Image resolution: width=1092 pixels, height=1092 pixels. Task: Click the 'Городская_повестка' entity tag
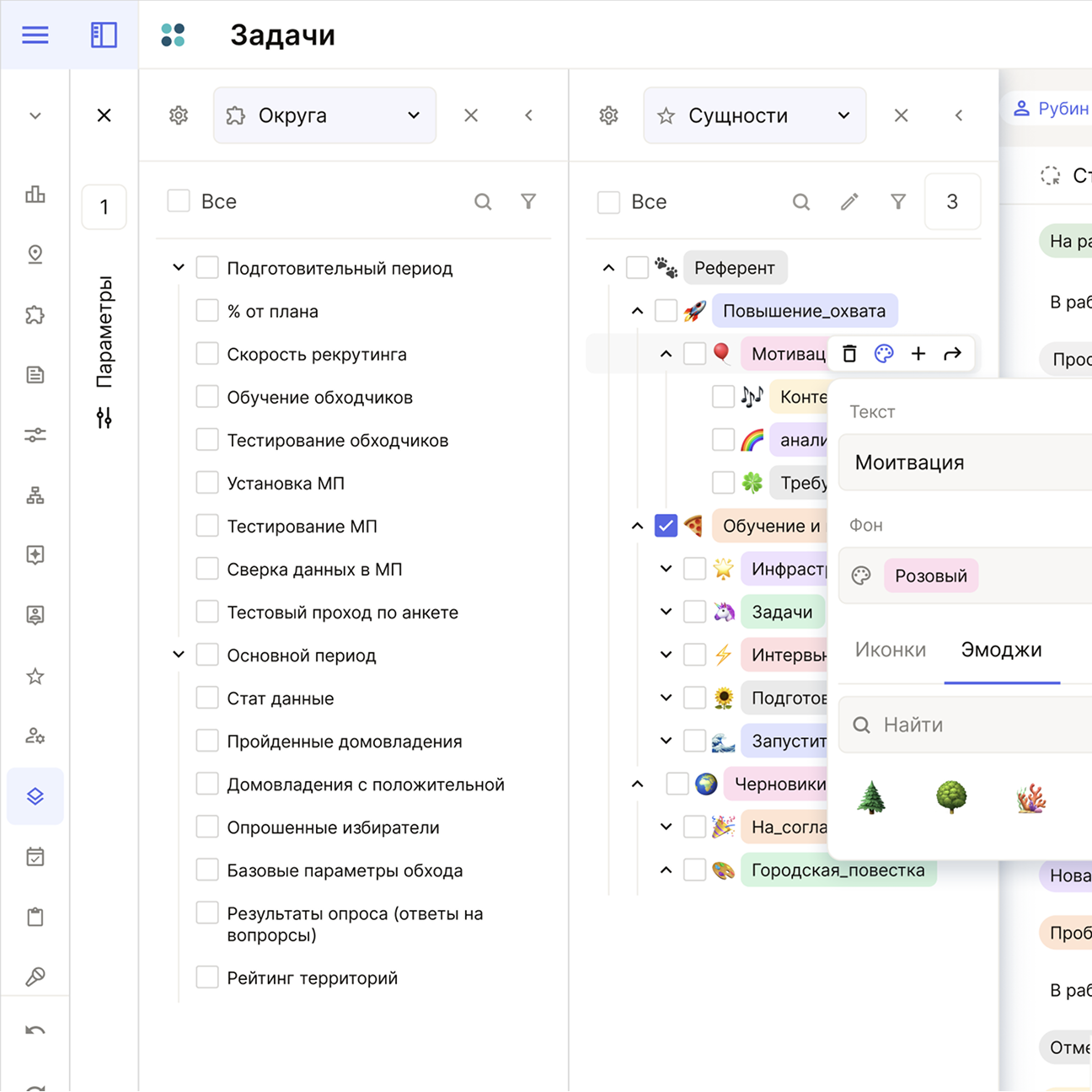[x=838, y=870]
